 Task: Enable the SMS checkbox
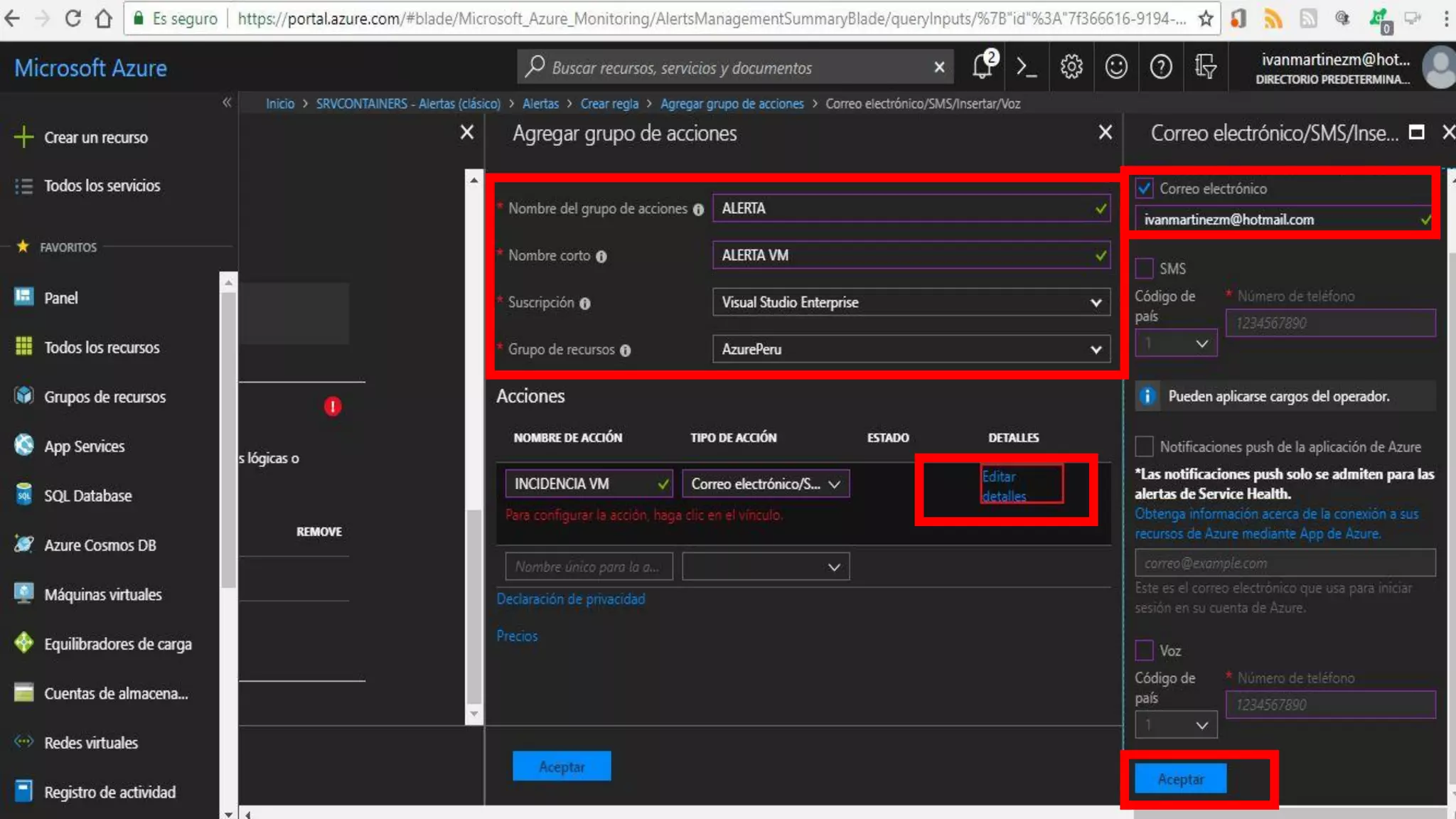[1145, 269]
